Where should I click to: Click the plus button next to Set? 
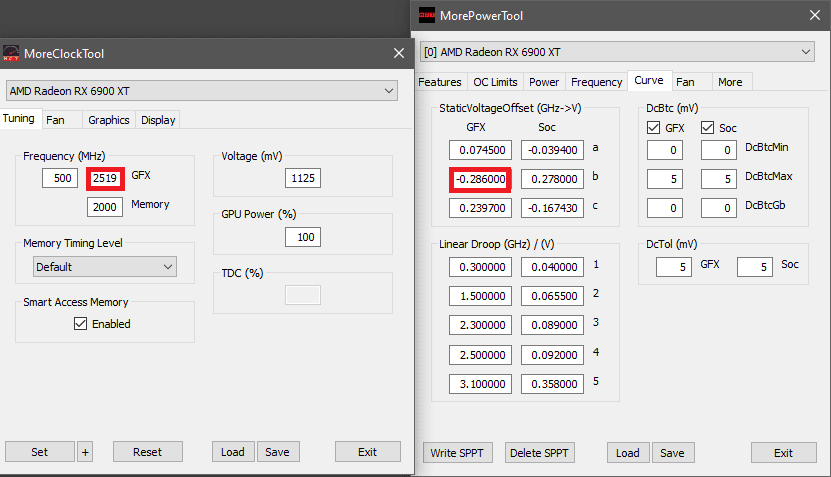(x=85, y=452)
